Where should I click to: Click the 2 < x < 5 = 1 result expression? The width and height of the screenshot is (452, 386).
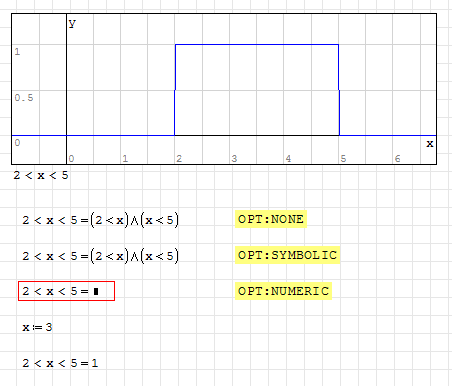click(x=60, y=363)
